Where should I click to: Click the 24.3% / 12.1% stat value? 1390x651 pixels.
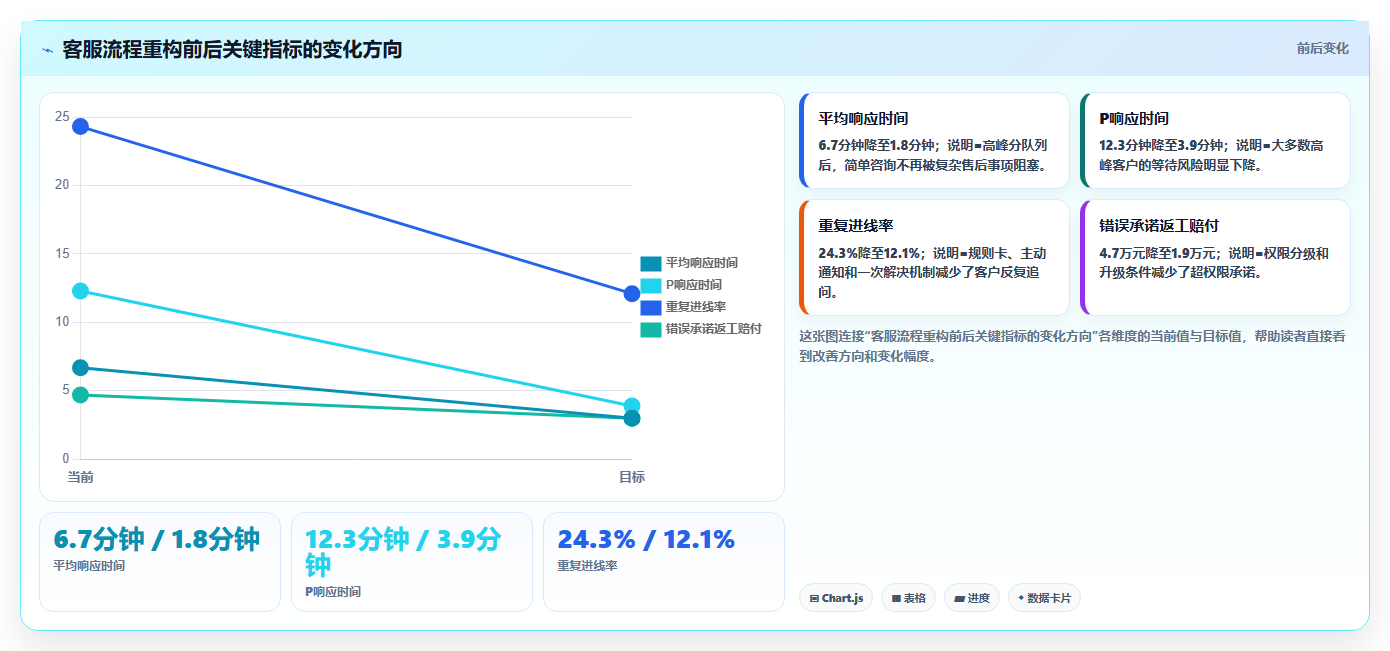coord(646,540)
